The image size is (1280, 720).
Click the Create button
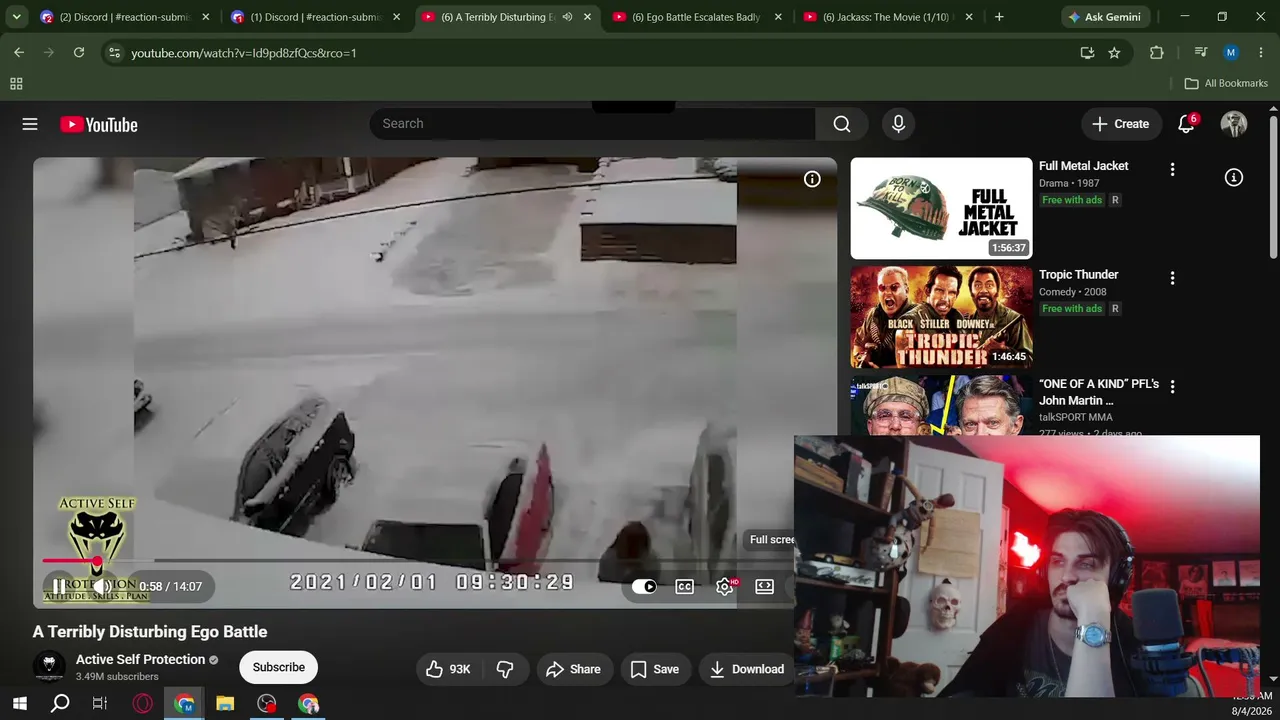1121,124
